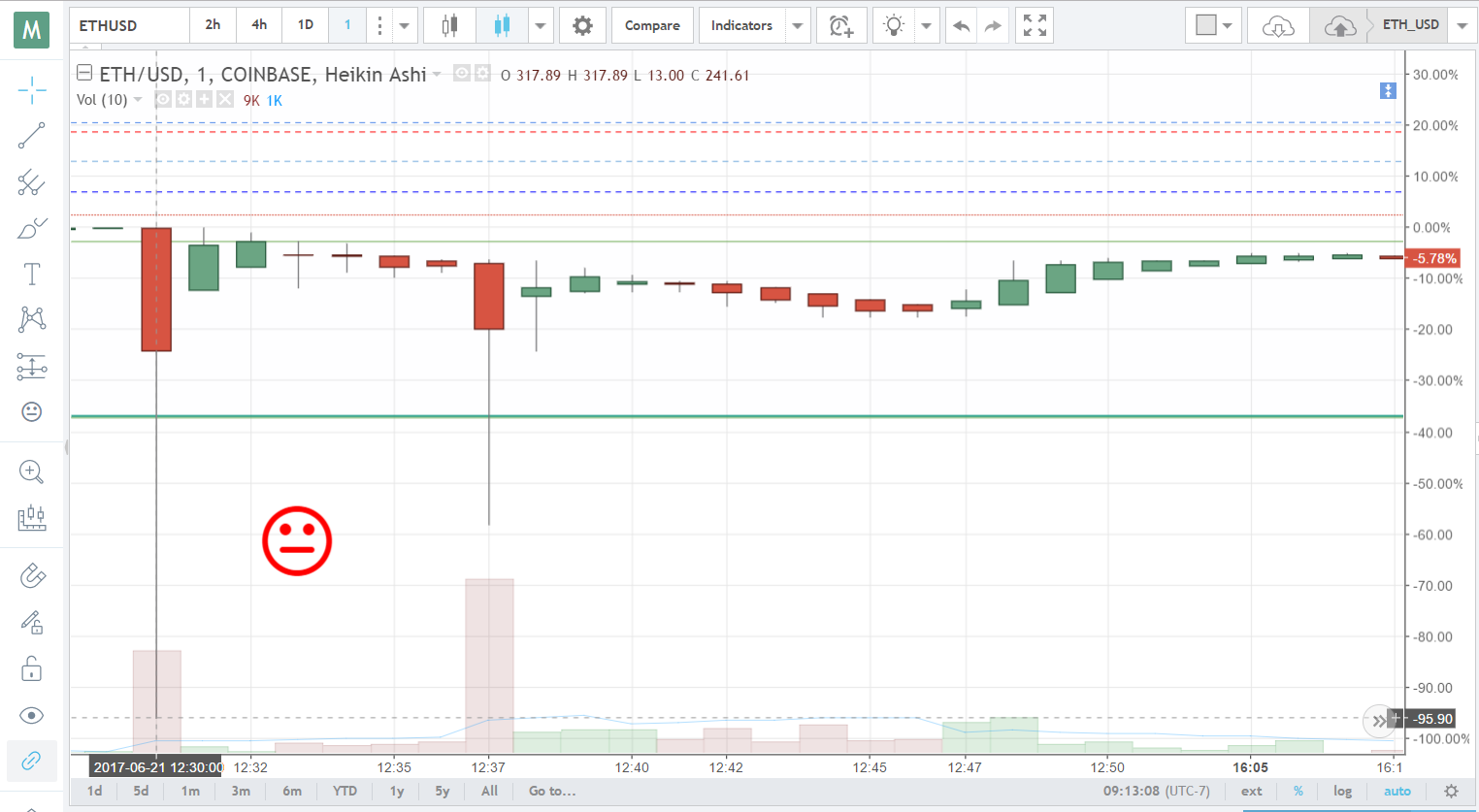Open the ETH/USD series title dropdown

pyautogui.click(x=437, y=75)
